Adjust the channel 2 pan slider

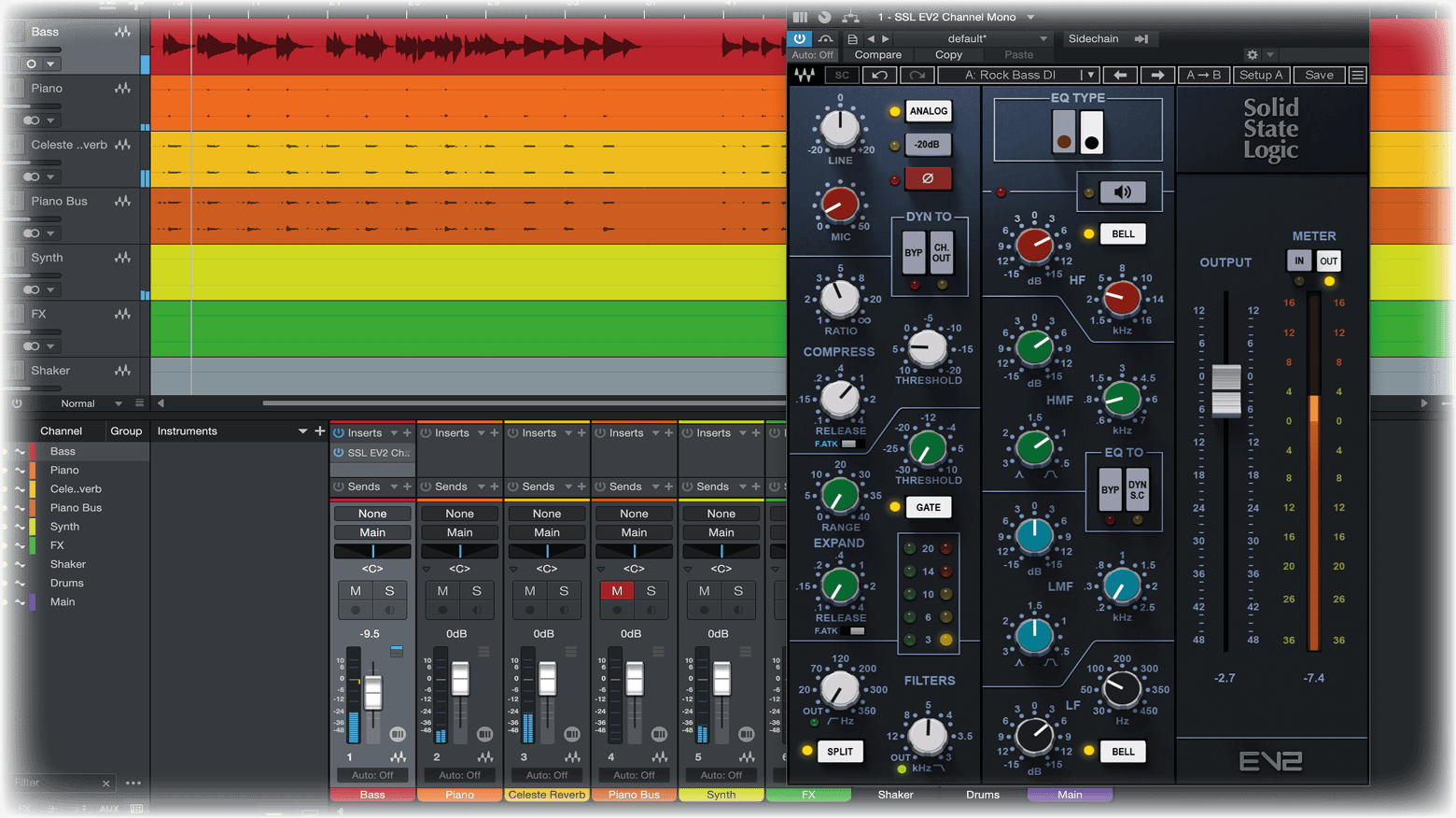pyautogui.click(x=459, y=551)
